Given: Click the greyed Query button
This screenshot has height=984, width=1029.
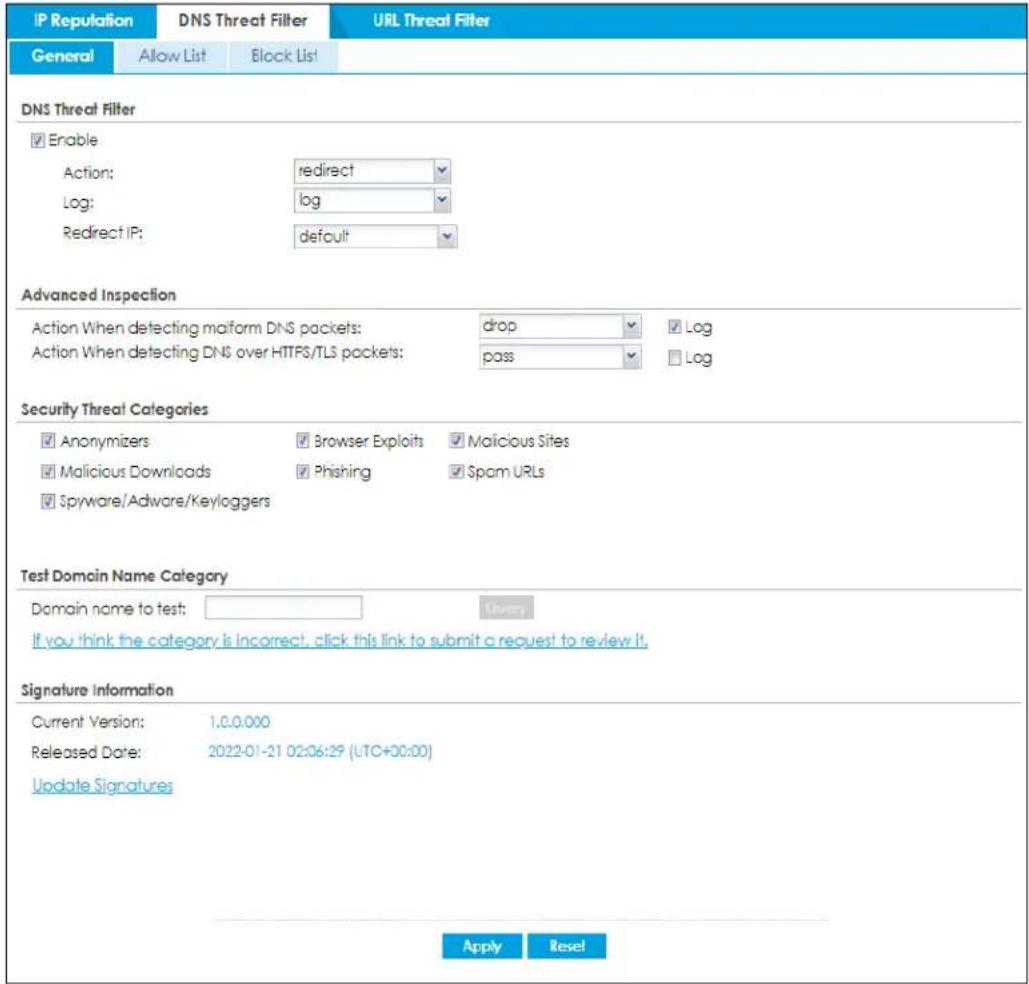Looking at the screenshot, I should 506,608.
